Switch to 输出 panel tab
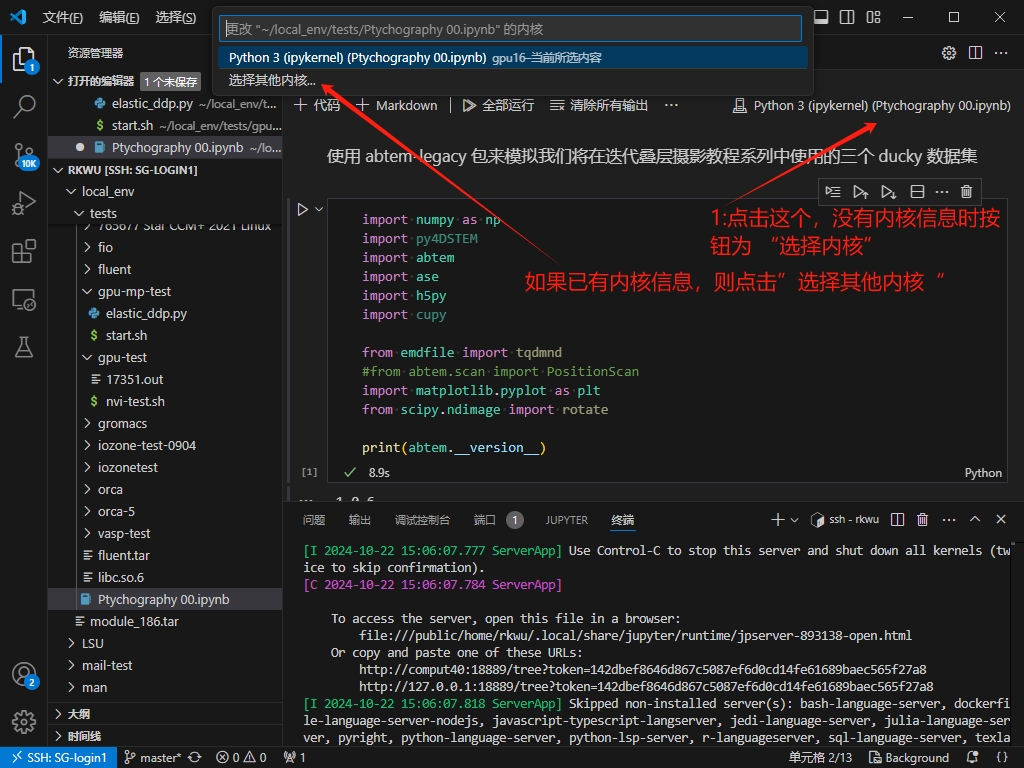Image resolution: width=1024 pixels, height=768 pixels. point(360,520)
